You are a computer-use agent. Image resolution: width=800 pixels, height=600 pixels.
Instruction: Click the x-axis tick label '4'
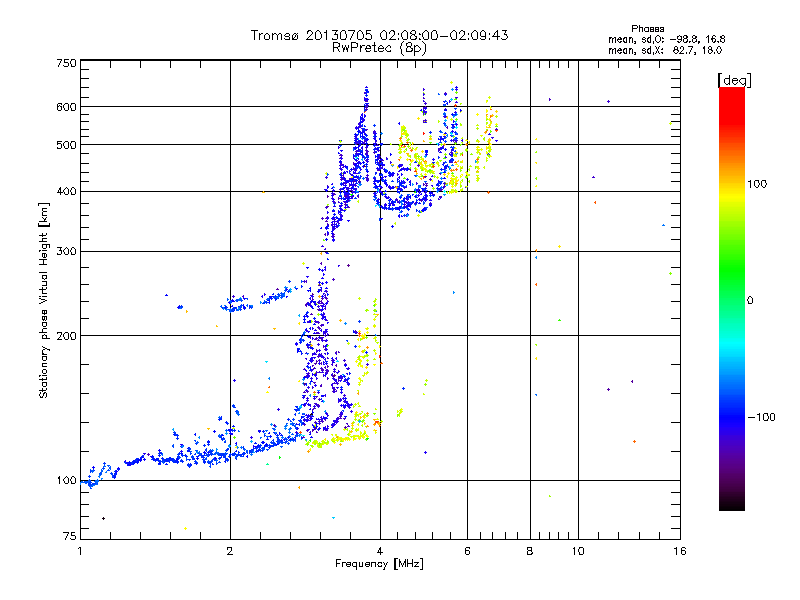point(380,551)
